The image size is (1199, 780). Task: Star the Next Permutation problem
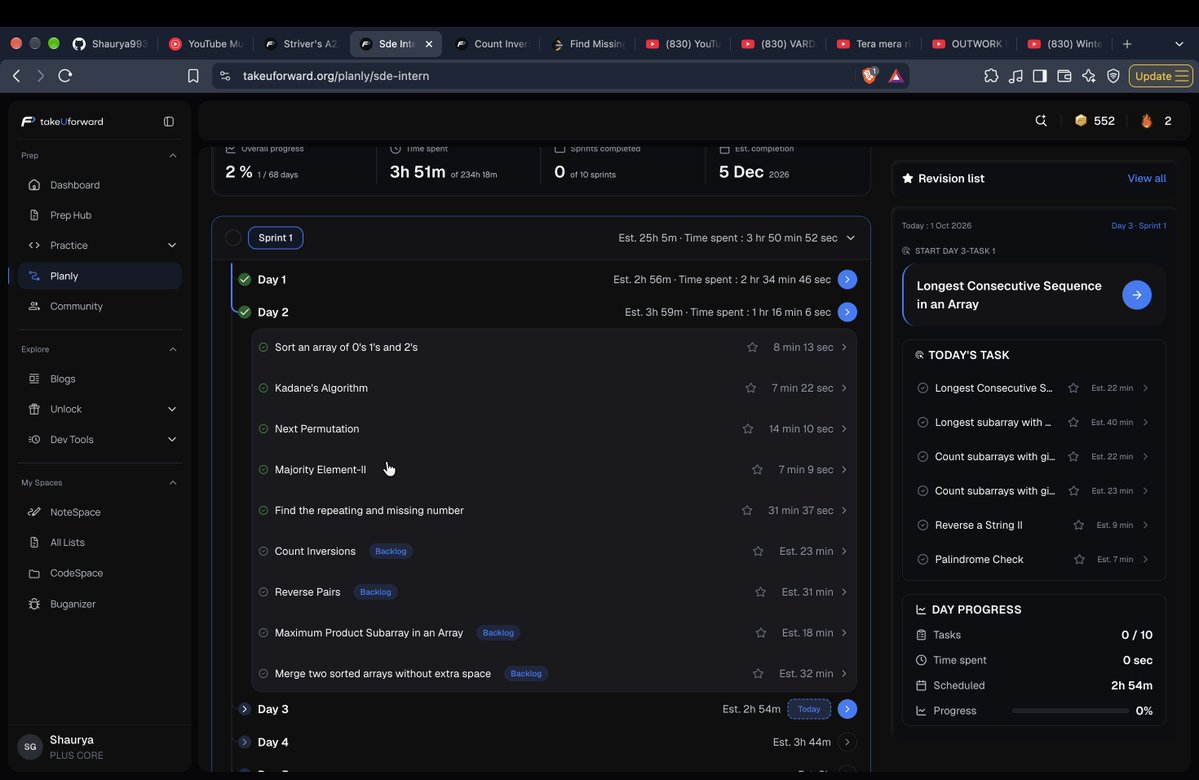[748, 429]
